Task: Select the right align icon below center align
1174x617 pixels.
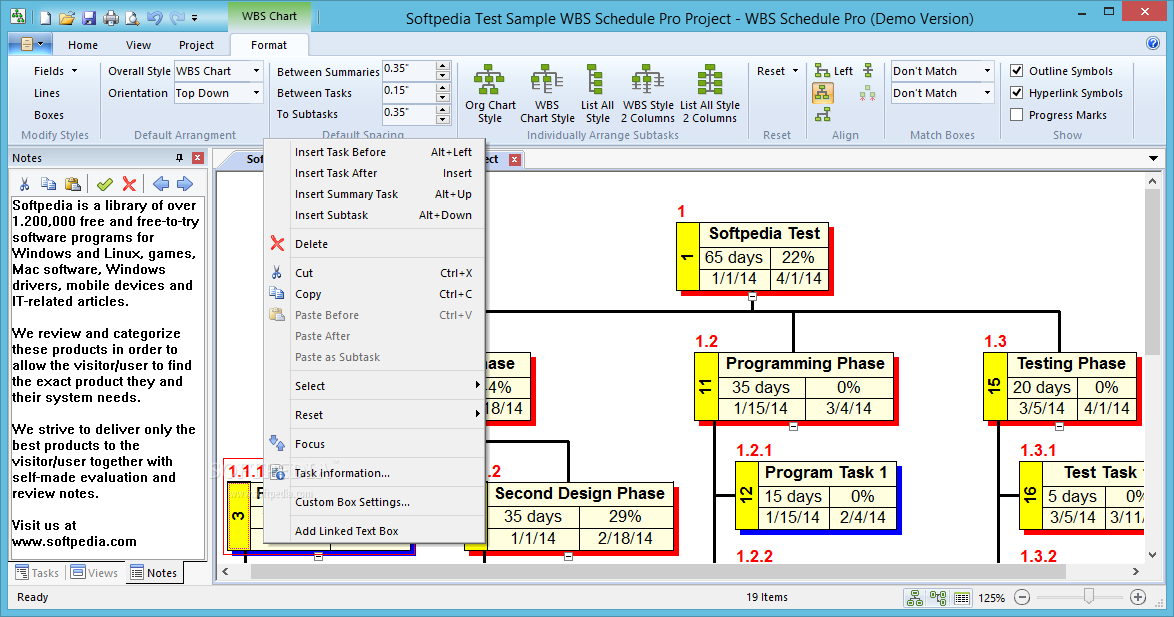Action: pyautogui.click(x=823, y=115)
